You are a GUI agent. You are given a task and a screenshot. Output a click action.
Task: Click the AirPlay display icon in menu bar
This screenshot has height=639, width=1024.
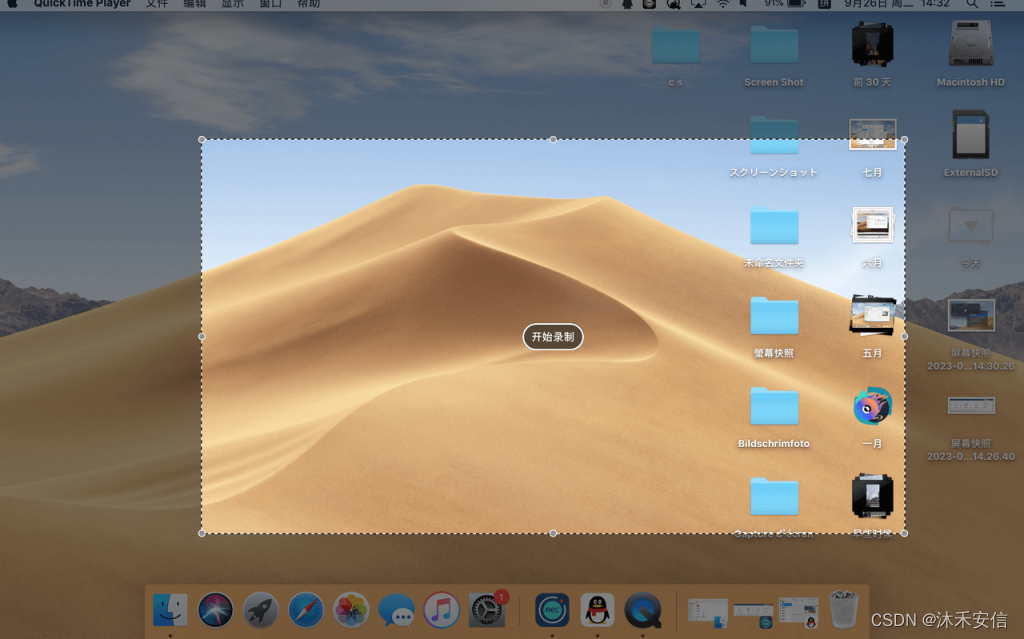tap(698, 3)
